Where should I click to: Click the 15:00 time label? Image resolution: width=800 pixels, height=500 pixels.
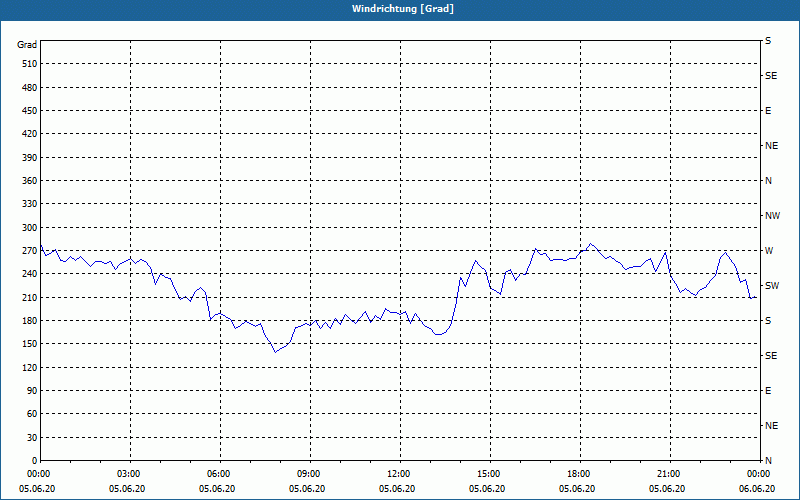coord(490,474)
